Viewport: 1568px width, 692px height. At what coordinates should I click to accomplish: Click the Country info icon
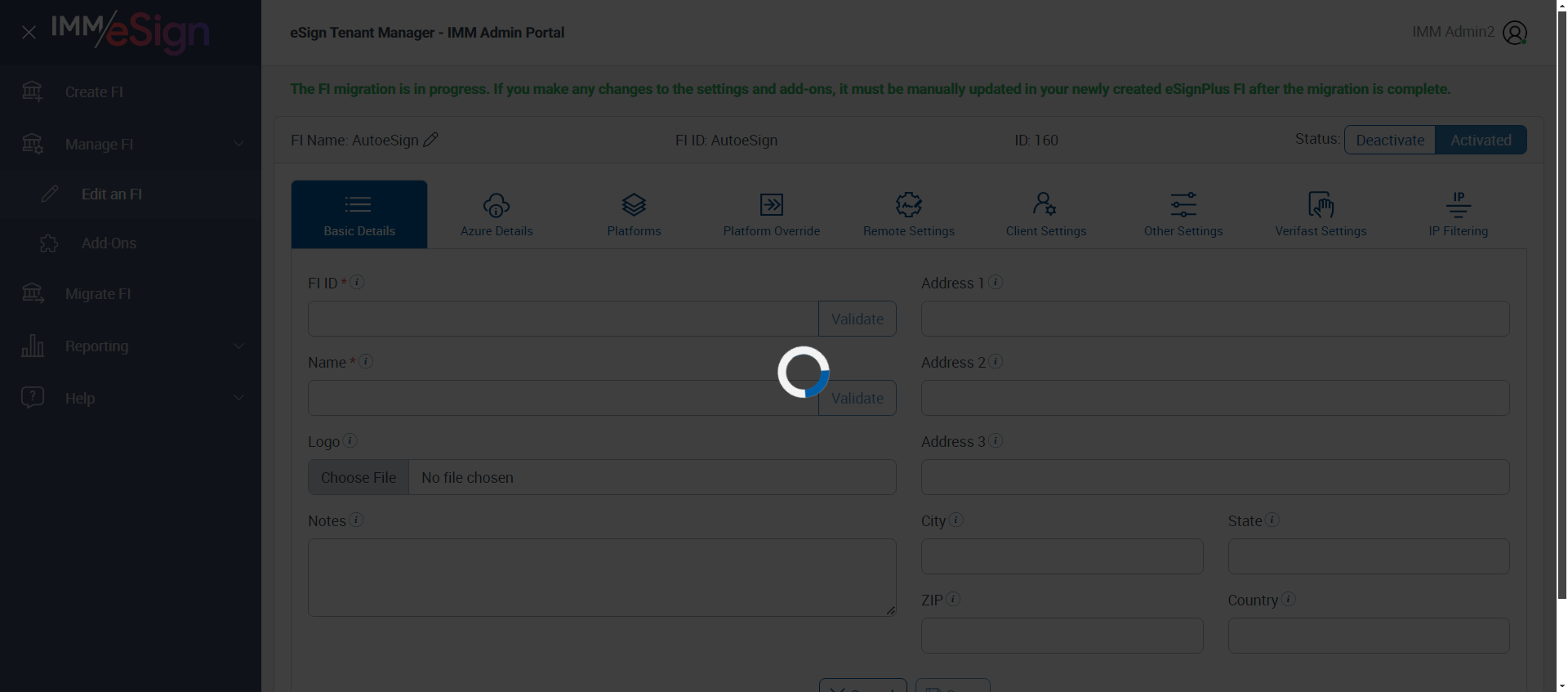[1289, 599]
